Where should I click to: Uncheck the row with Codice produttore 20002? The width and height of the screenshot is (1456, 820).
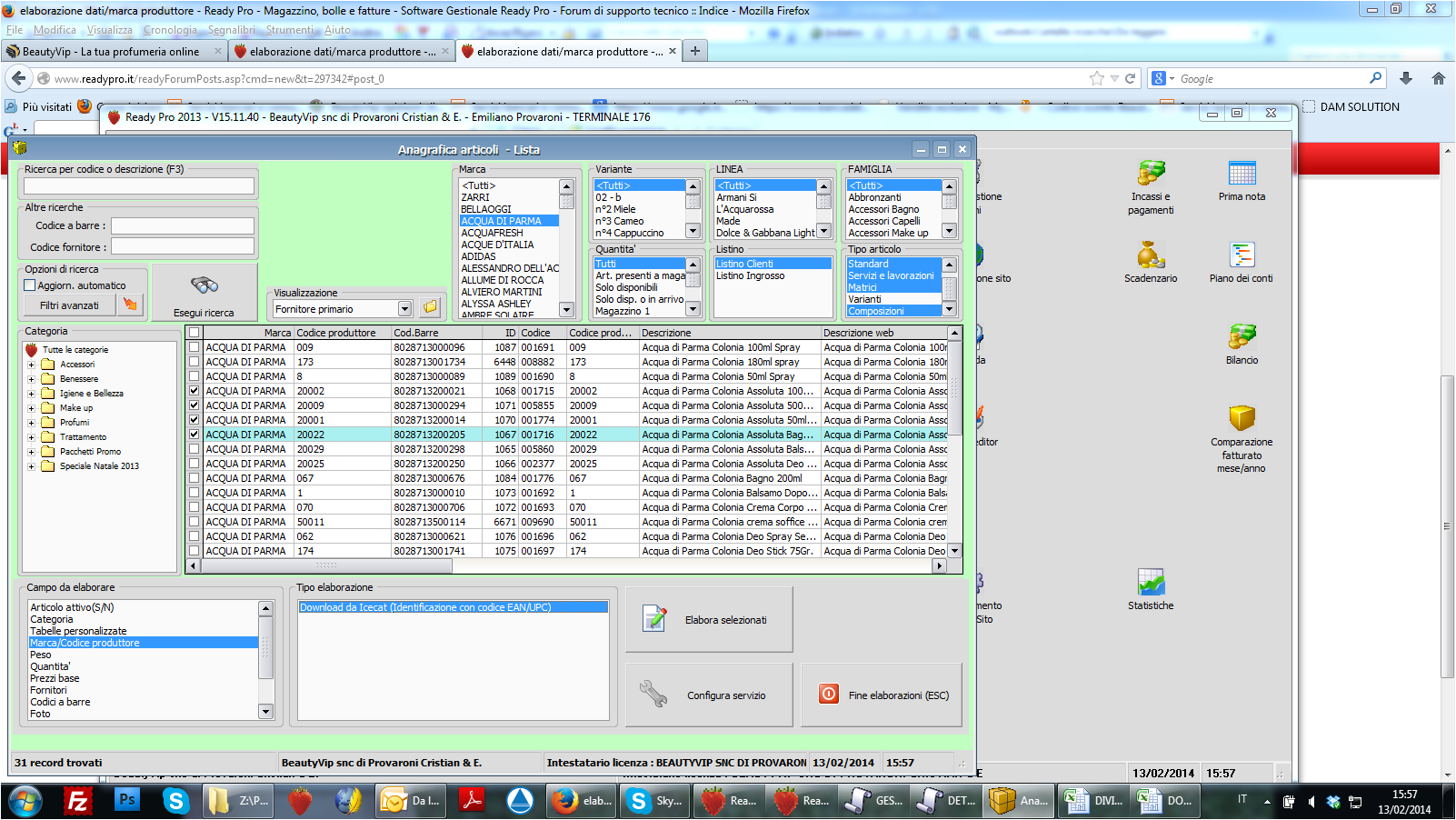pos(194,391)
